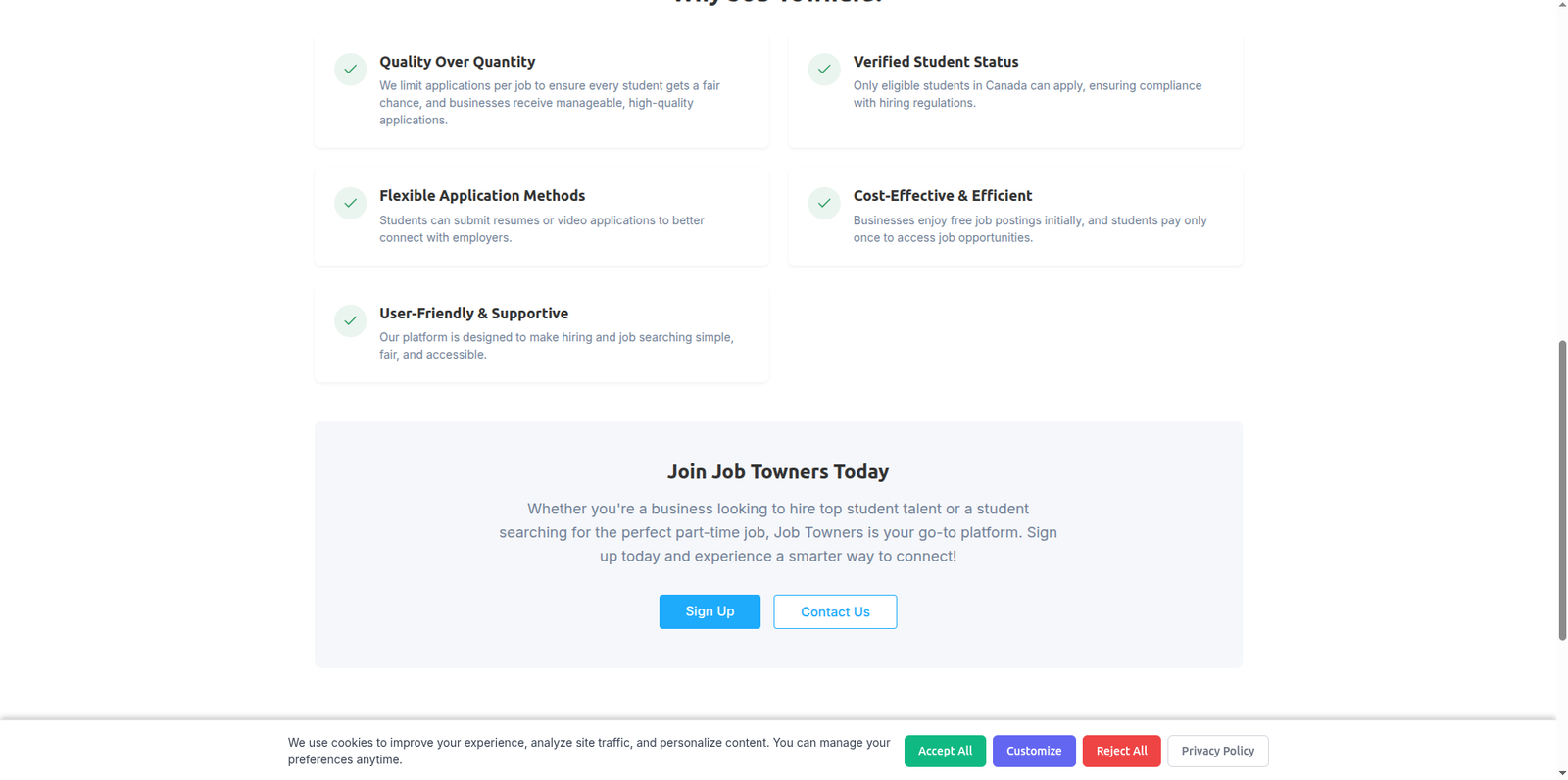Click the Join Job Towners Today heading
Screen dimensions: 1568x780
[778, 471]
